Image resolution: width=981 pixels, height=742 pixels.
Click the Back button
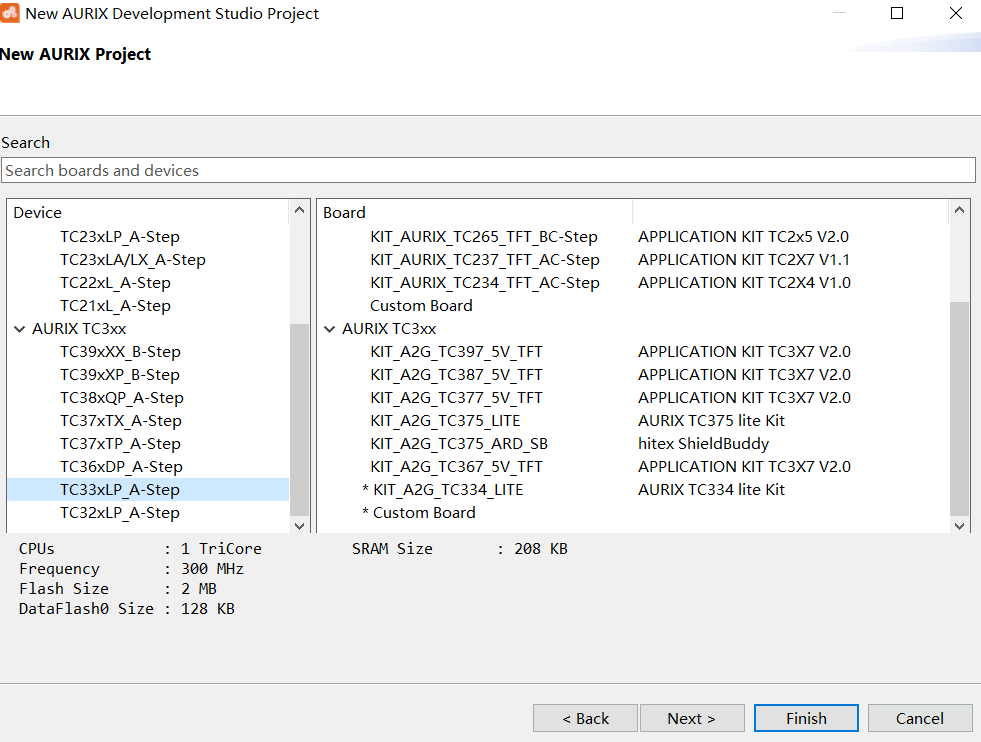pyautogui.click(x=585, y=718)
